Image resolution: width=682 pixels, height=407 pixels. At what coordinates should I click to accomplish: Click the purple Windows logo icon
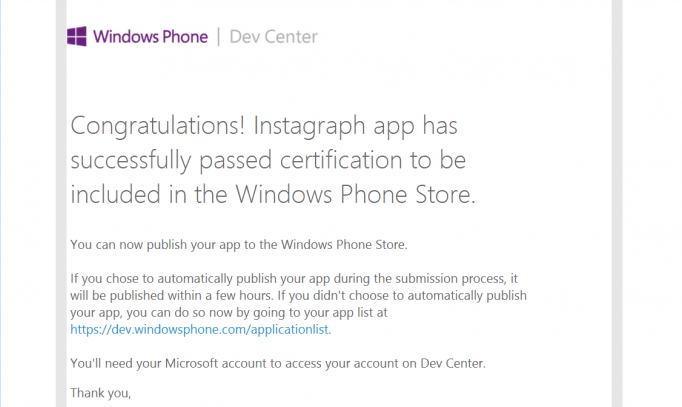point(77,37)
